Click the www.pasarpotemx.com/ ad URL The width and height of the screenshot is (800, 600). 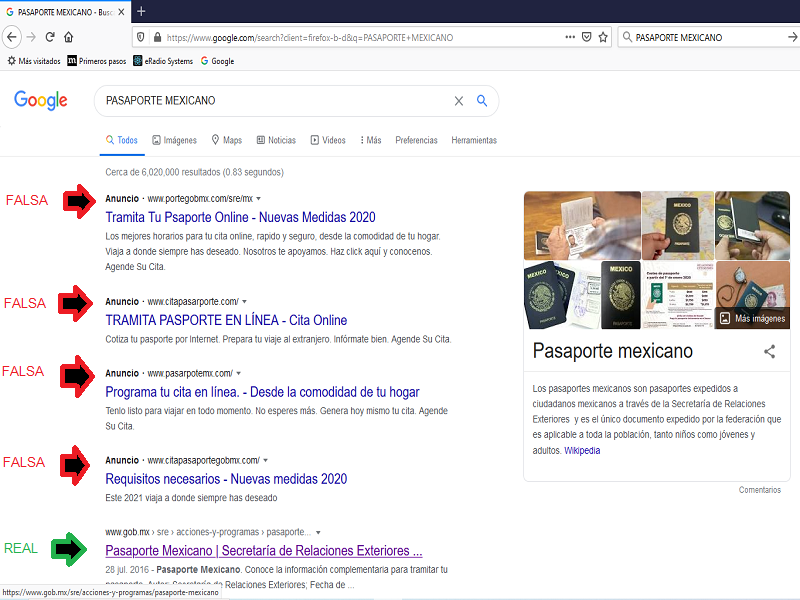tap(190, 373)
